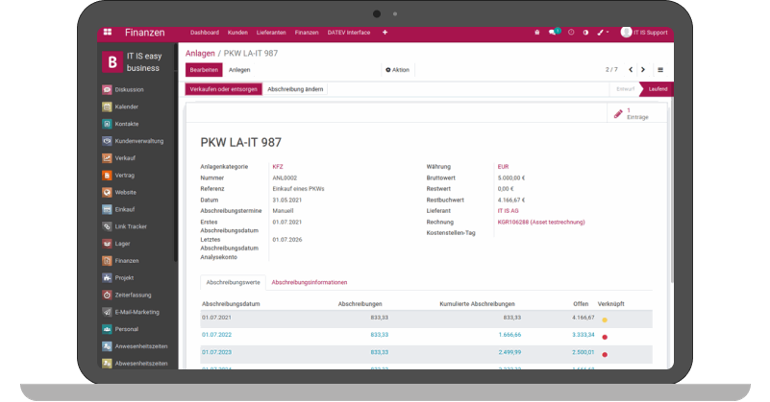This screenshot has height=402, width=770.
Task: Click the Link Tracker sidebar icon
Action: (107, 226)
